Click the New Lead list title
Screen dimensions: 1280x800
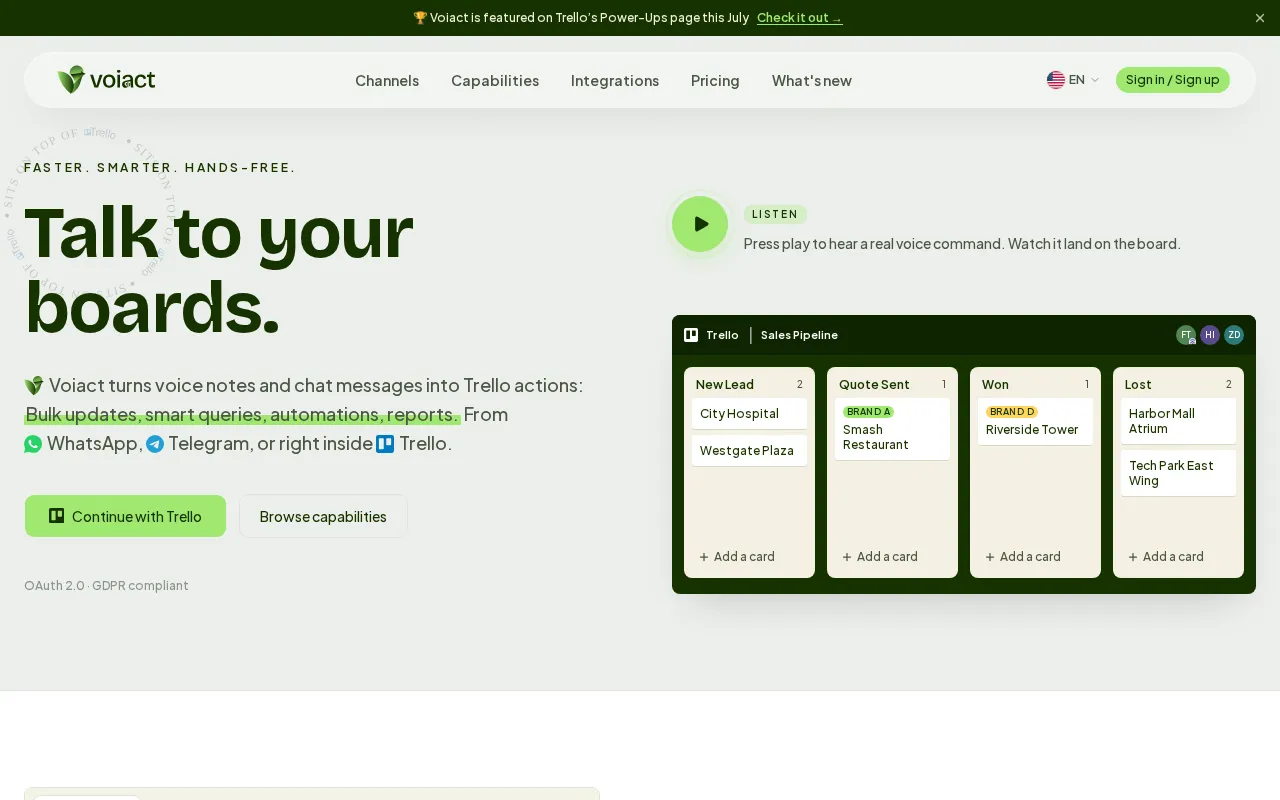[x=725, y=385]
